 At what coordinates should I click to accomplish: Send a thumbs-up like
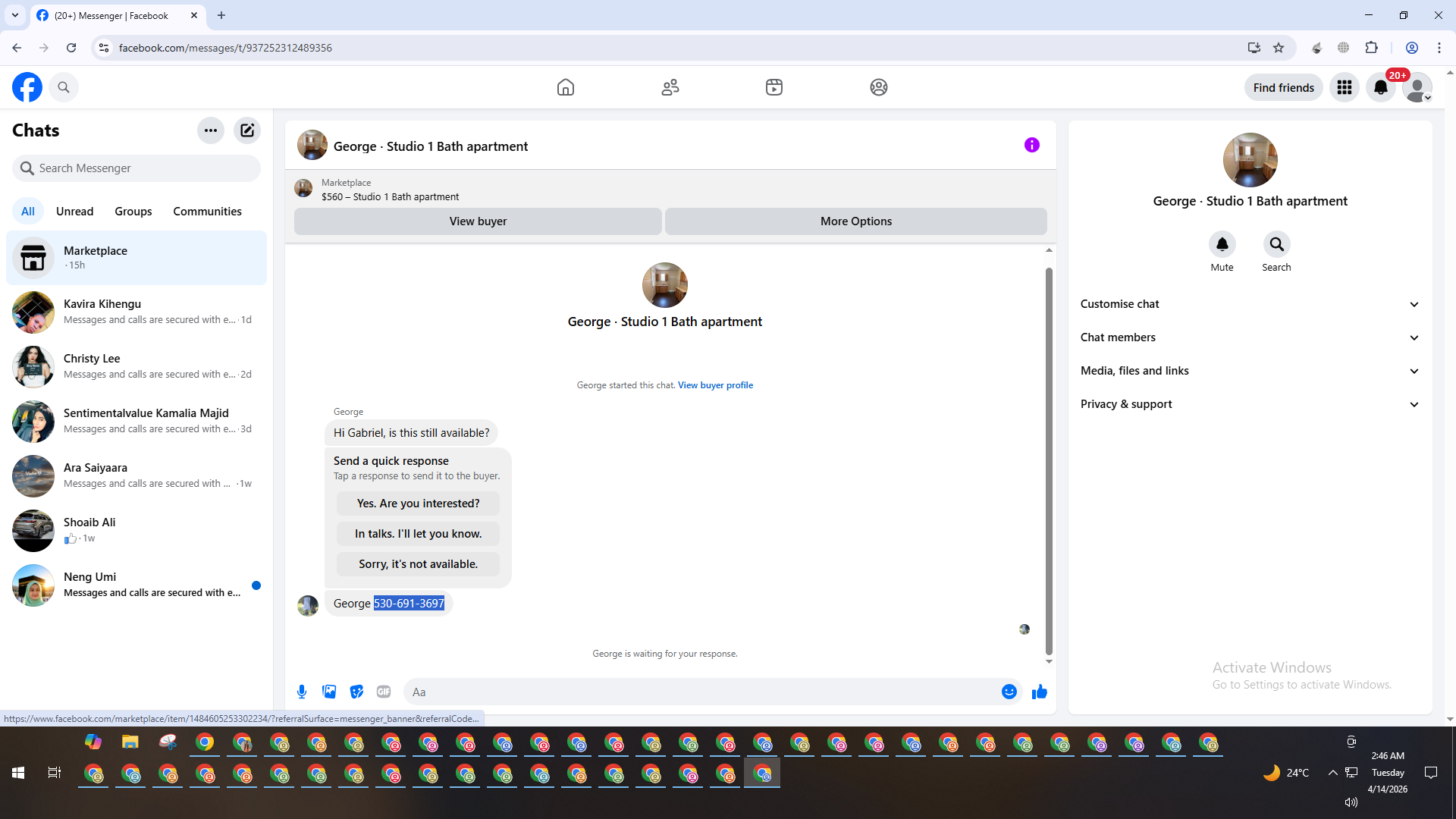coord(1039,692)
